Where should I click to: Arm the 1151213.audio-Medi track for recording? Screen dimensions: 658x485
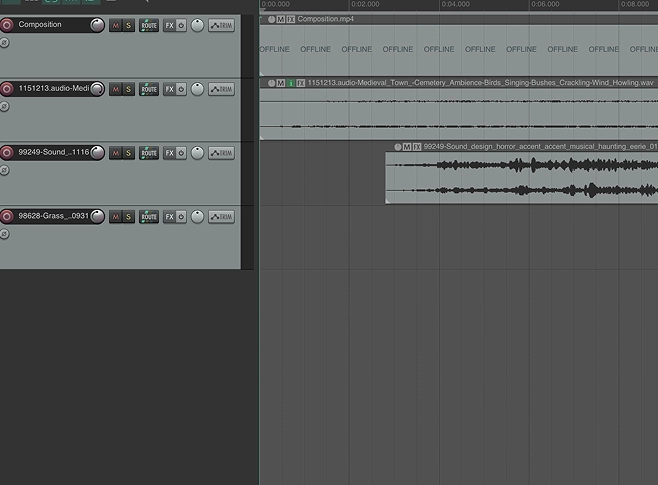[x=7, y=89]
